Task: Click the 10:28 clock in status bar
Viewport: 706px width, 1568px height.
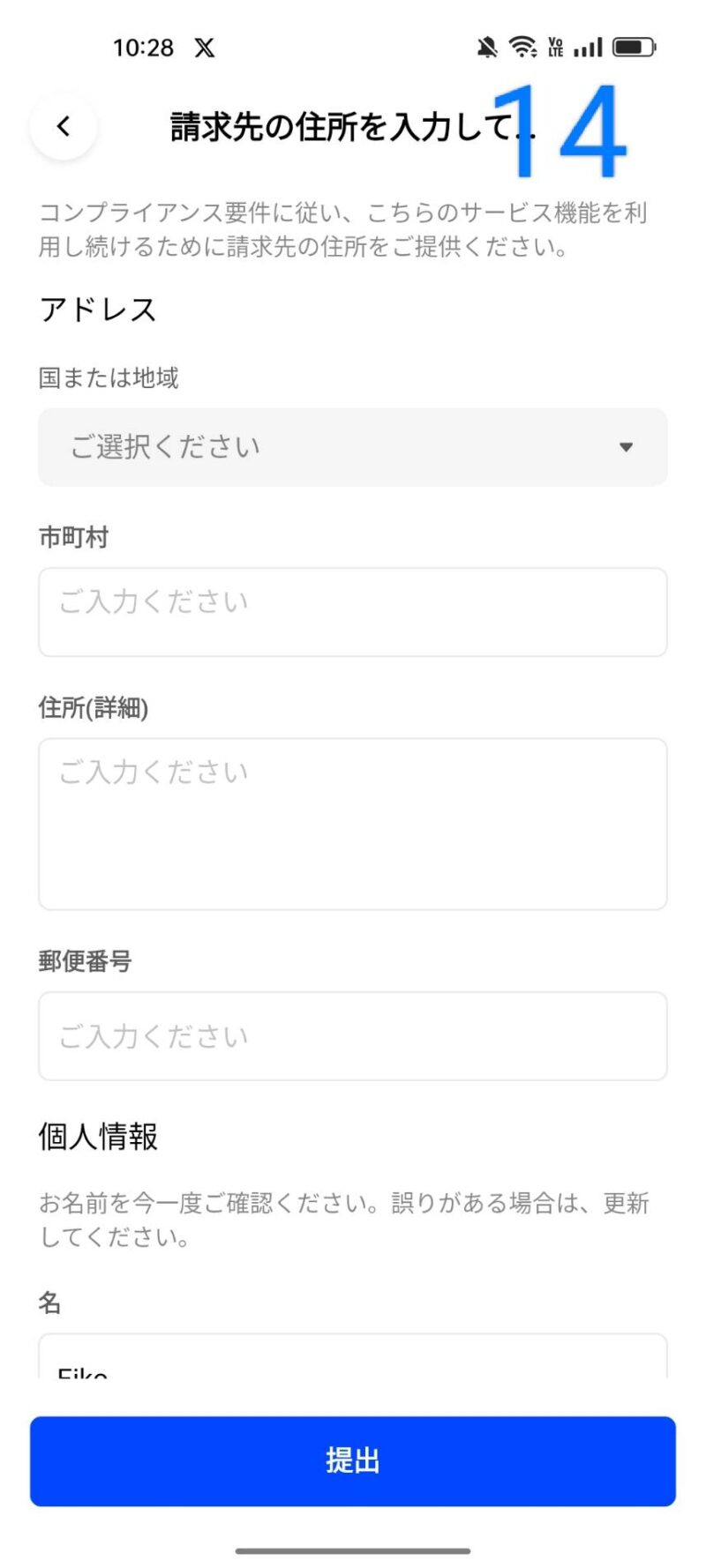Action: pyautogui.click(x=143, y=48)
